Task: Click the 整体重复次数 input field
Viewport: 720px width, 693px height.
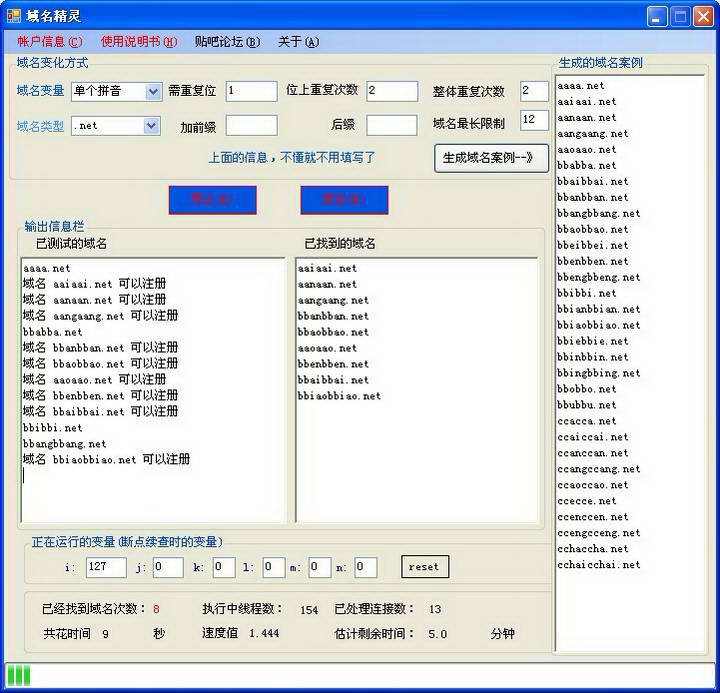Action: click(534, 91)
